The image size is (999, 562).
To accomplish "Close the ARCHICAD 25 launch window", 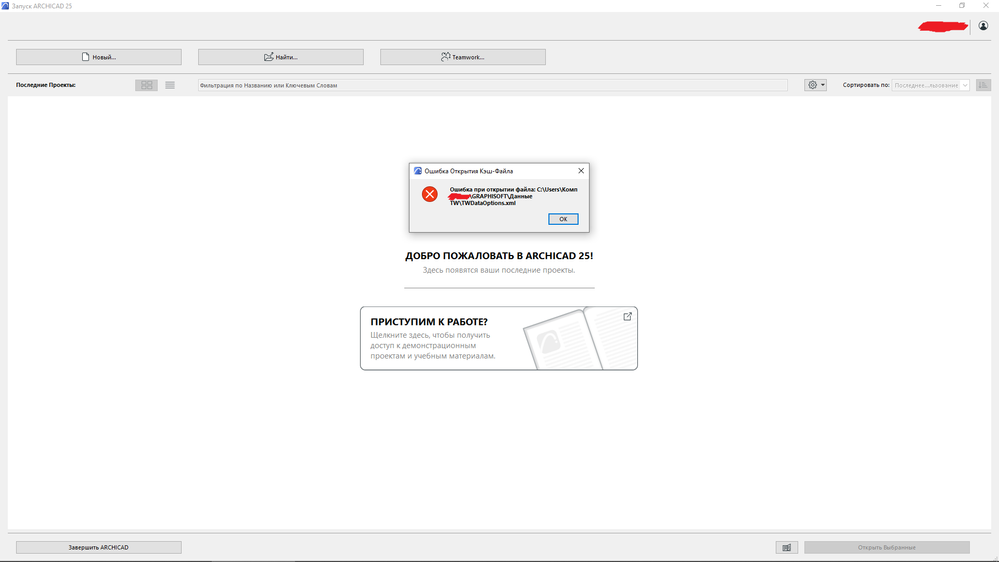I will tap(986, 6).
